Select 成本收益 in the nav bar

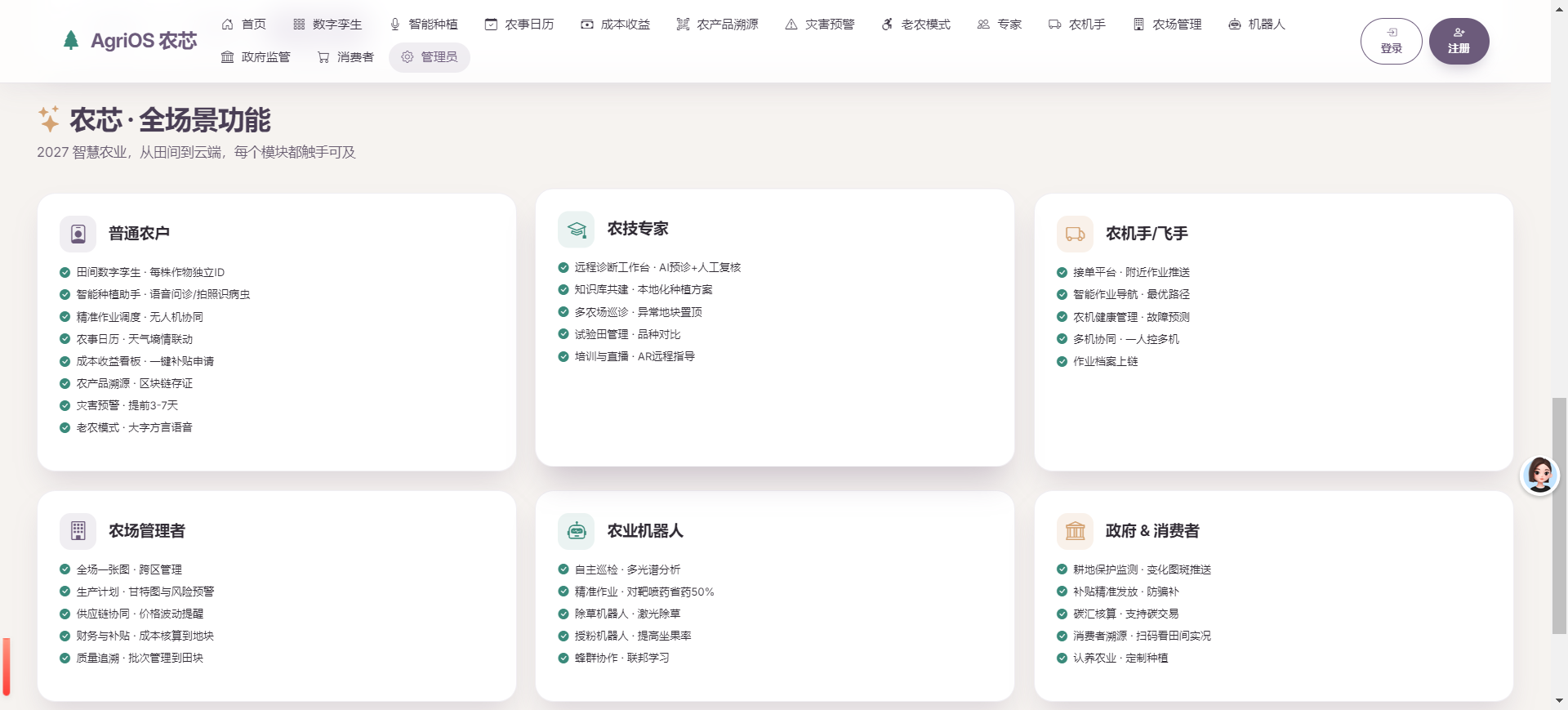tap(615, 25)
